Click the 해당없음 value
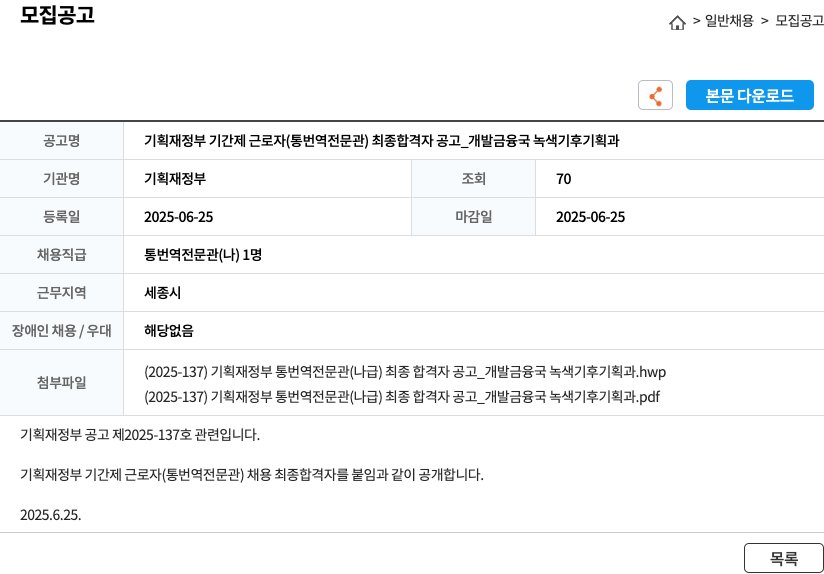Viewport: 824px width, 574px height. point(169,331)
